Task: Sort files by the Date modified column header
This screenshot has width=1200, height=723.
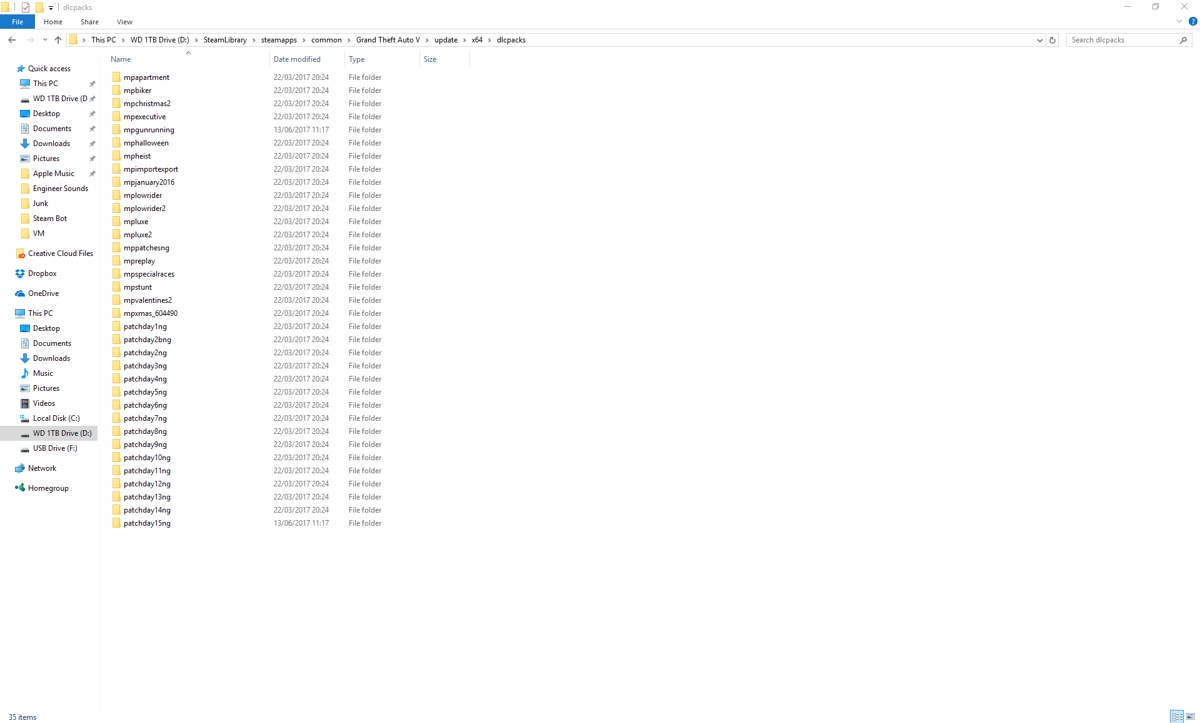Action: (298, 59)
